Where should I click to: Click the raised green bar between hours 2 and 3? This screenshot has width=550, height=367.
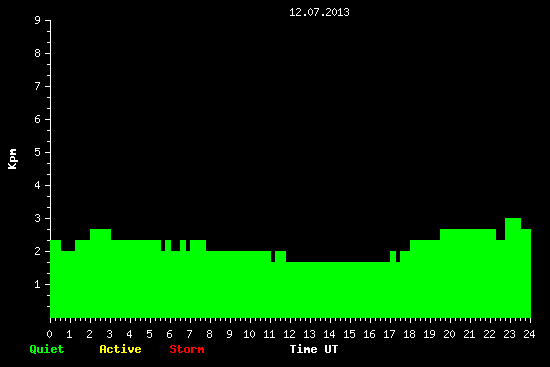(101, 273)
